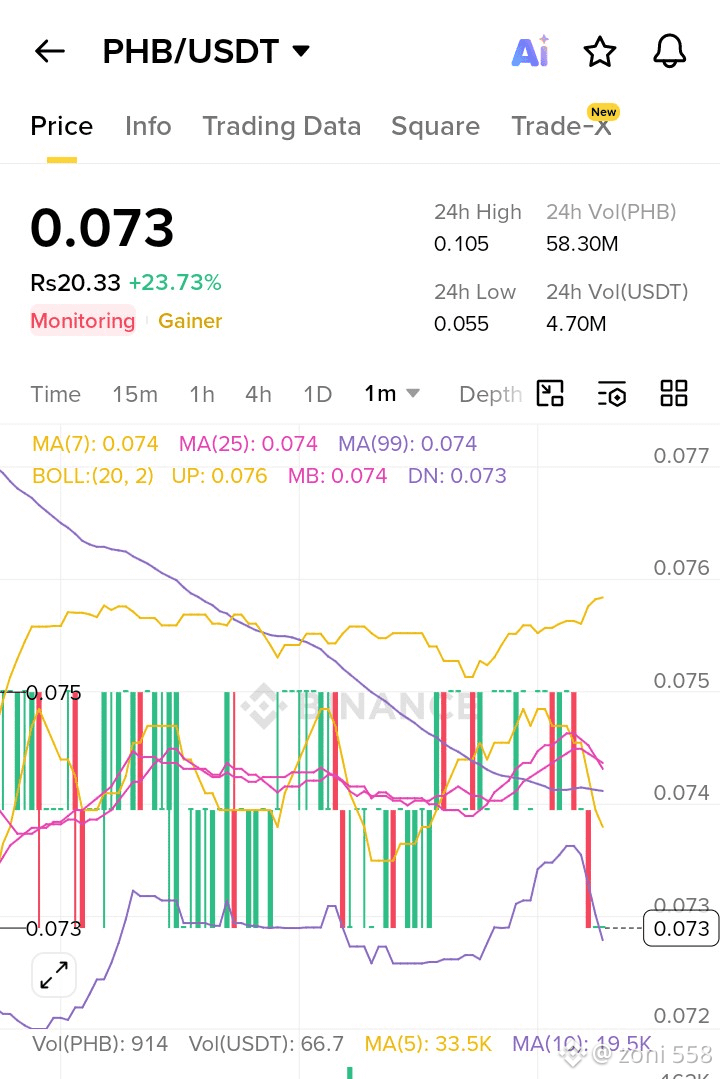Screen dimensions: 720x1079
Task: Tap the 0.075 high marker on chart
Action: [x=53, y=692]
